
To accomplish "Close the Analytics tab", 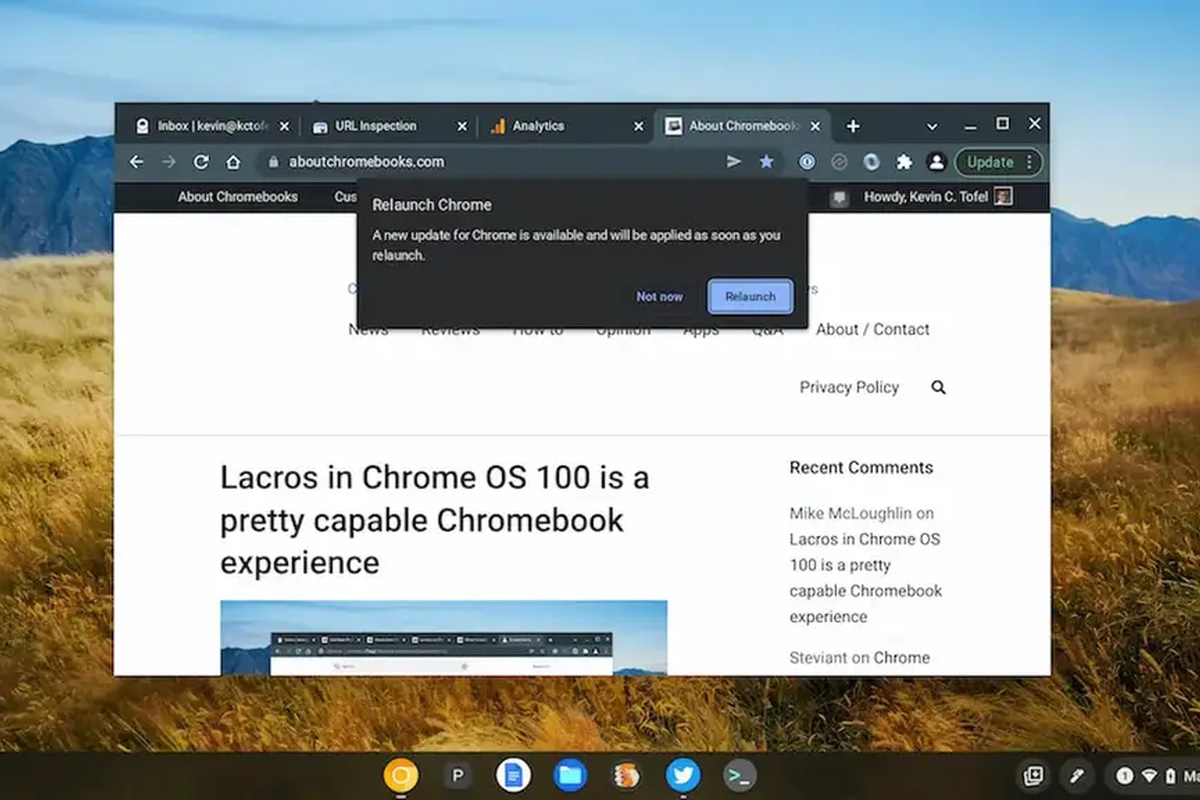I will point(639,126).
